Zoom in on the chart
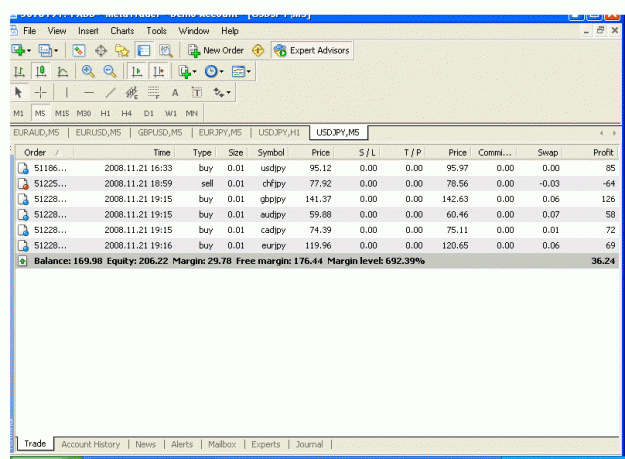Screen dimensions: 625x459 [88, 72]
